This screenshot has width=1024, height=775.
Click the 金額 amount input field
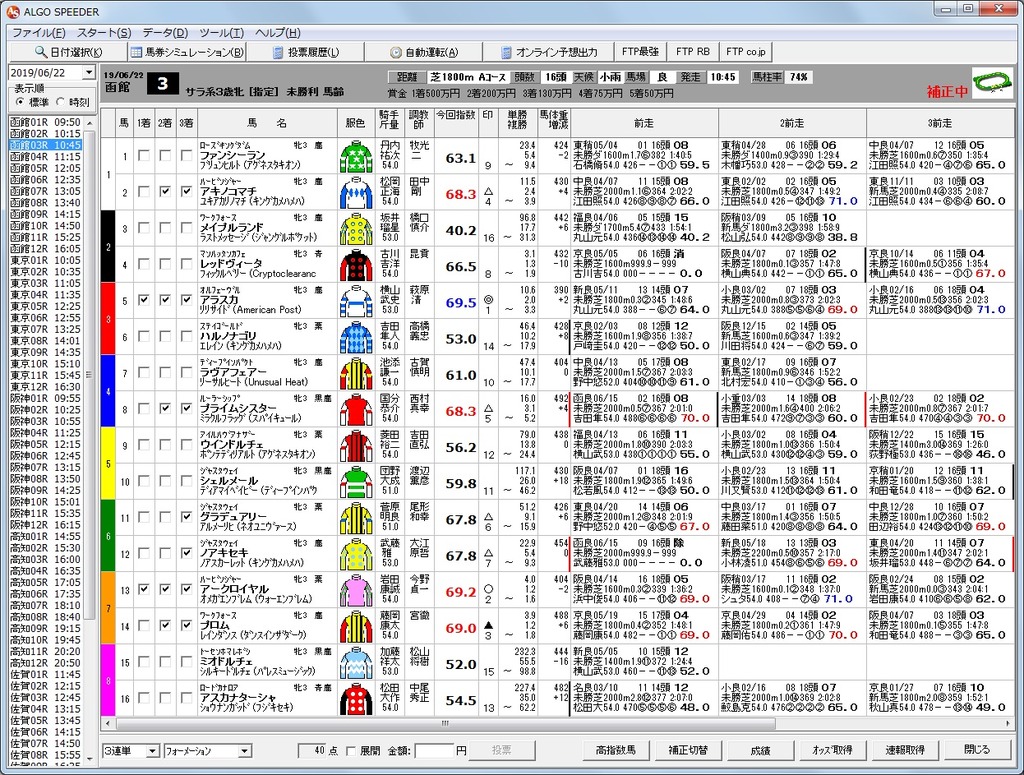[x=434, y=751]
